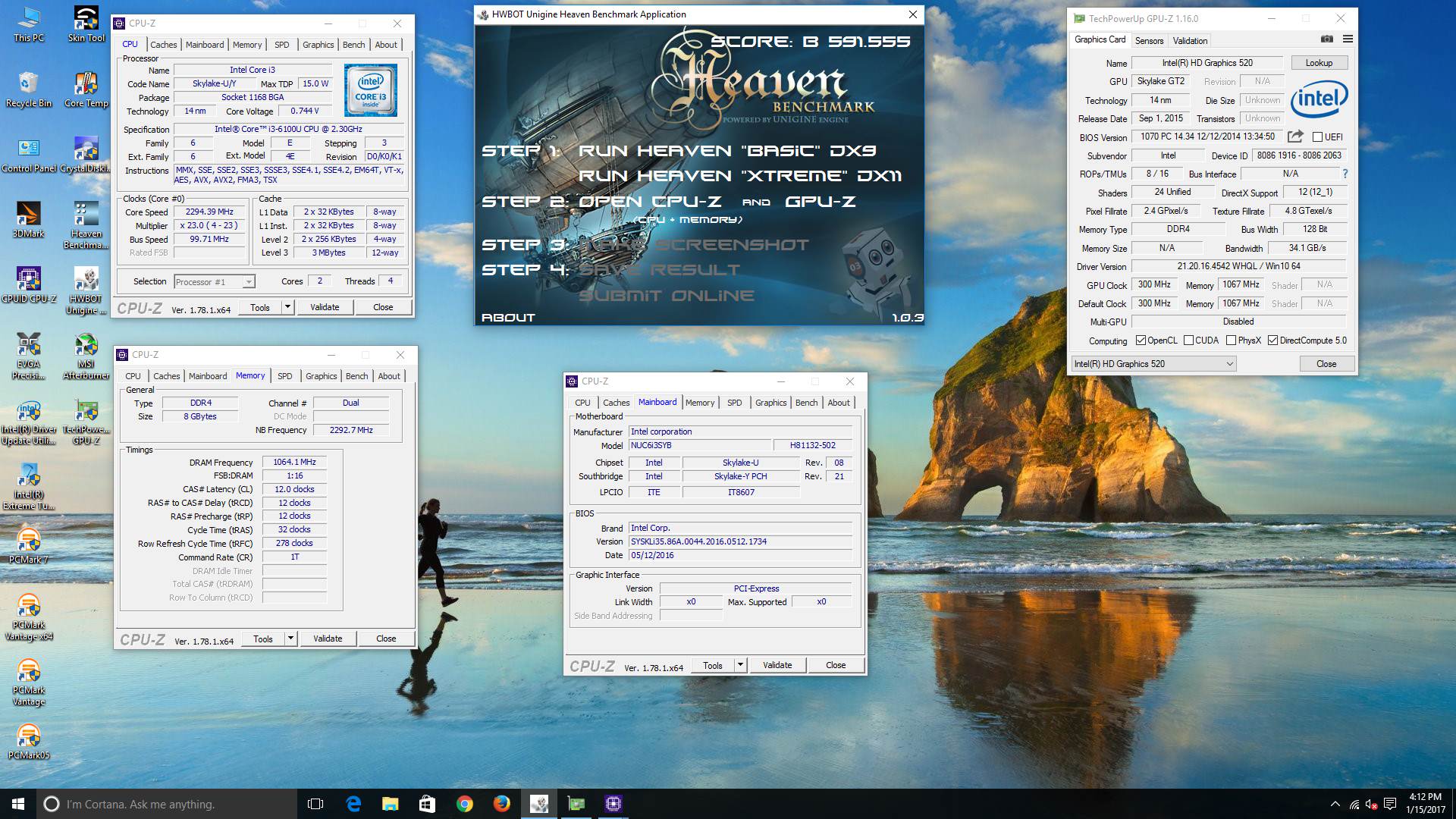1456x819 pixels.
Task: Launch PCMark05 desktop shortcut
Action: tap(29, 742)
